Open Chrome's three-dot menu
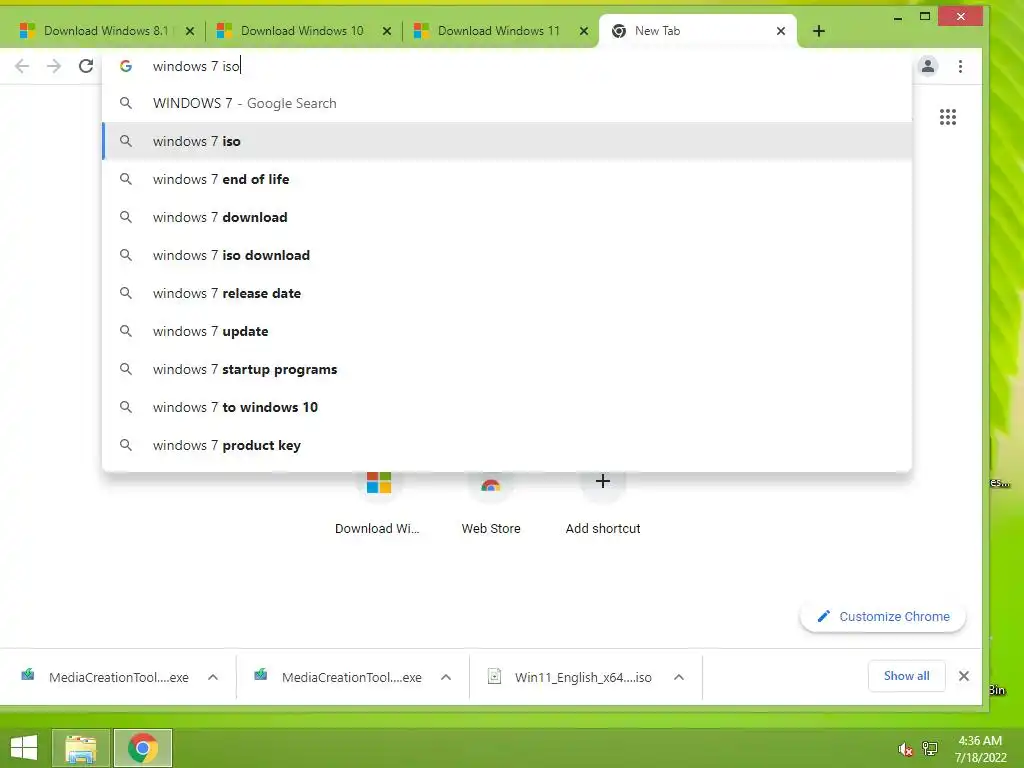 960,66
